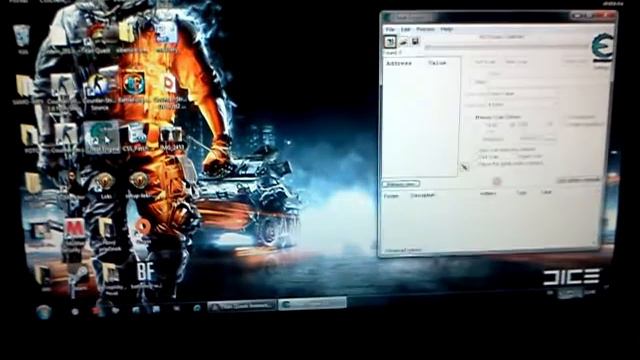Open the File menu in Cheat Engine
640x360 pixels.
click(x=390, y=30)
